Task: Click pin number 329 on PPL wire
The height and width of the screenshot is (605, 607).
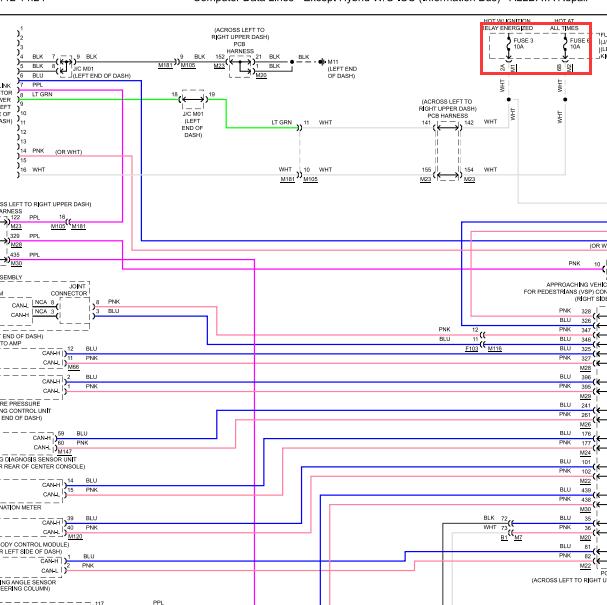Action: (15, 236)
